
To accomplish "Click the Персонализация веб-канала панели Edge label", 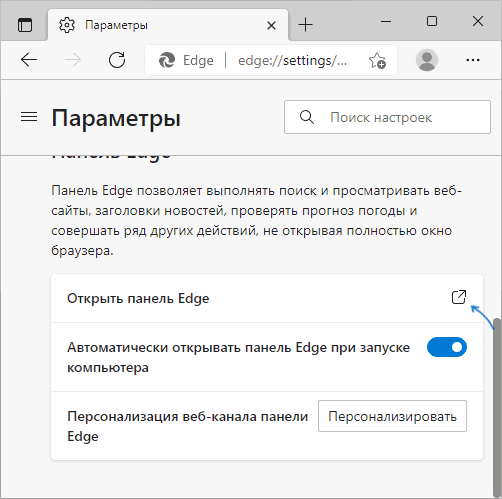I will click(x=187, y=426).
